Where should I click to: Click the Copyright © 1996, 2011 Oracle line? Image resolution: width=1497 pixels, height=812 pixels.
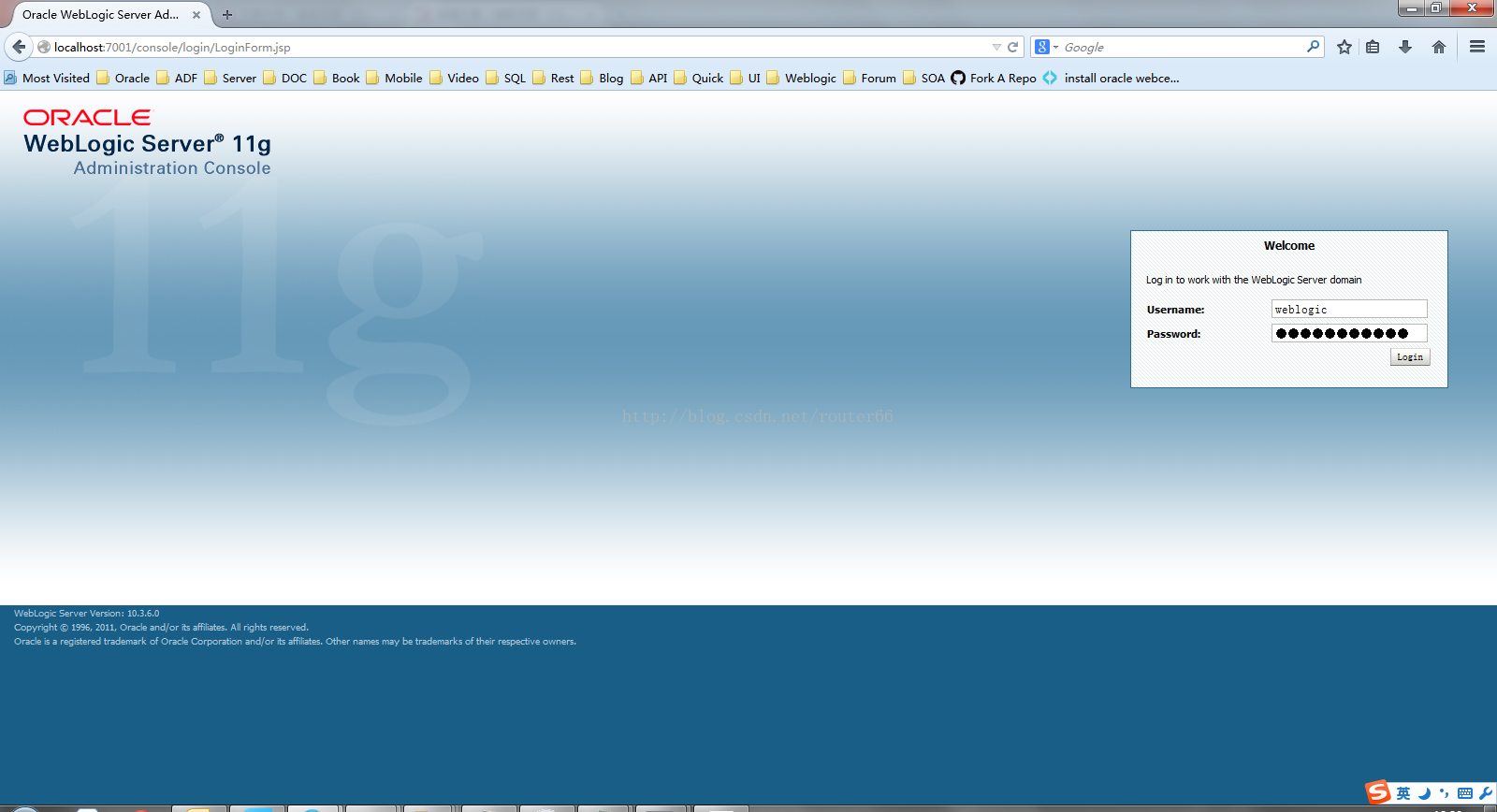point(161,628)
